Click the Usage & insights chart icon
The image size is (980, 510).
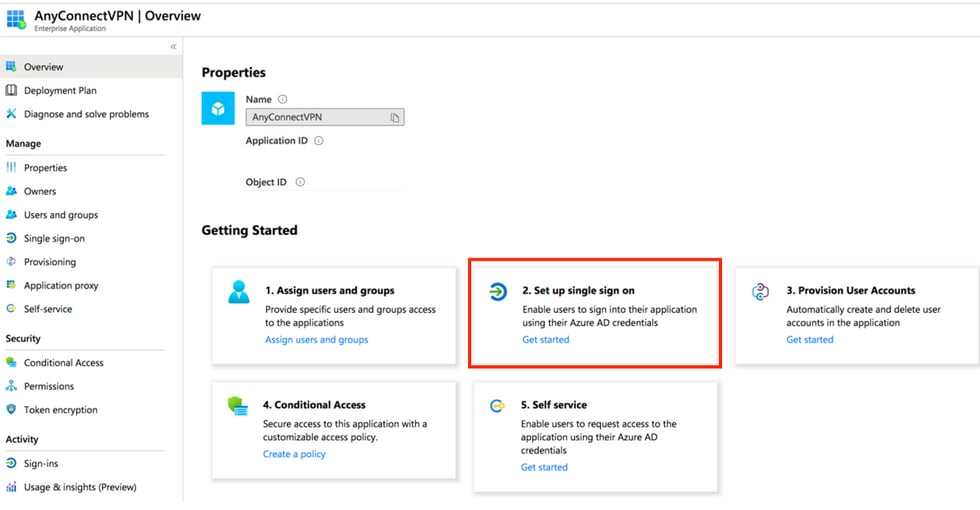11,487
